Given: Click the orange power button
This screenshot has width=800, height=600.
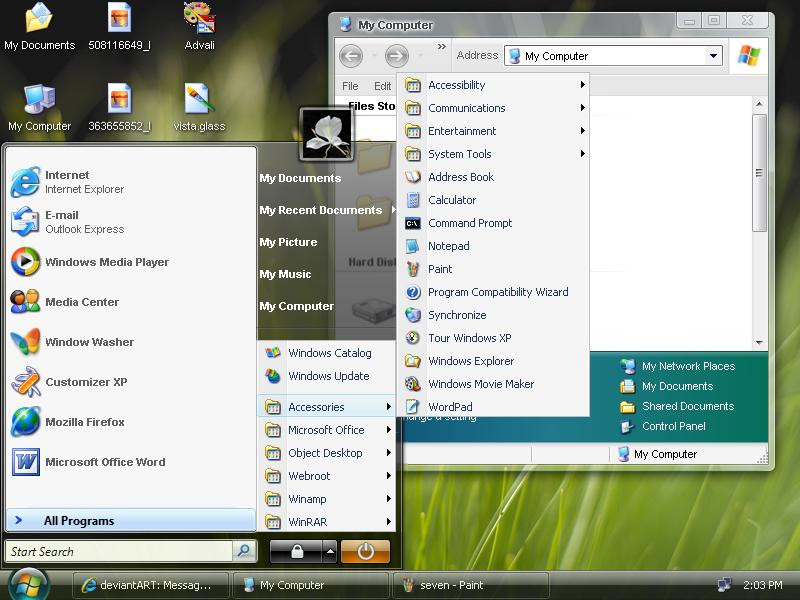Looking at the screenshot, I should pos(365,552).
